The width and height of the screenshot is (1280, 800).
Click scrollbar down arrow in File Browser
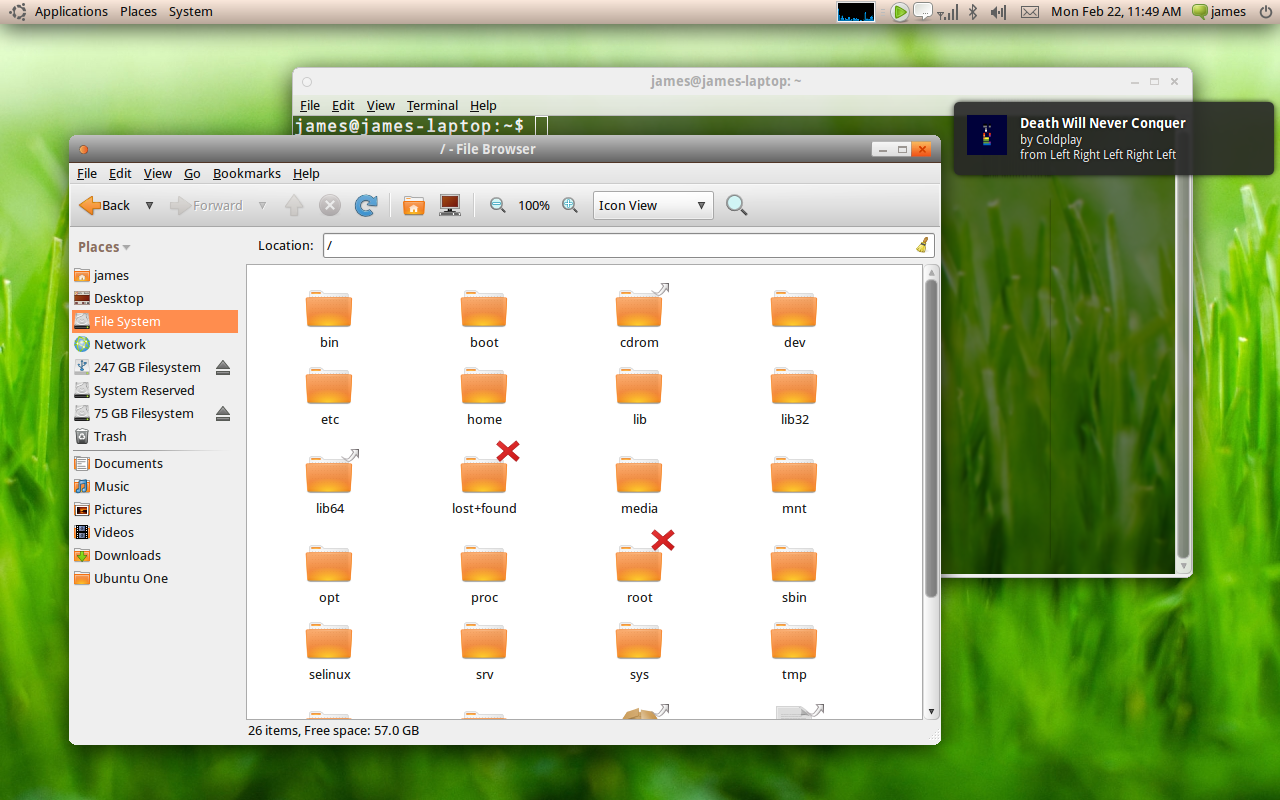pyautogui.click(x=932, y=711)
